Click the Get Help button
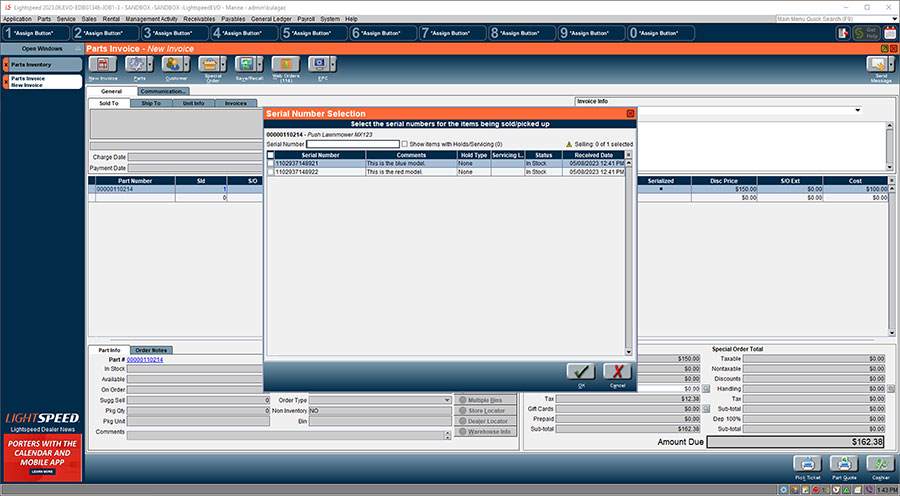The image size is (900, 496). tap(866, 33)
